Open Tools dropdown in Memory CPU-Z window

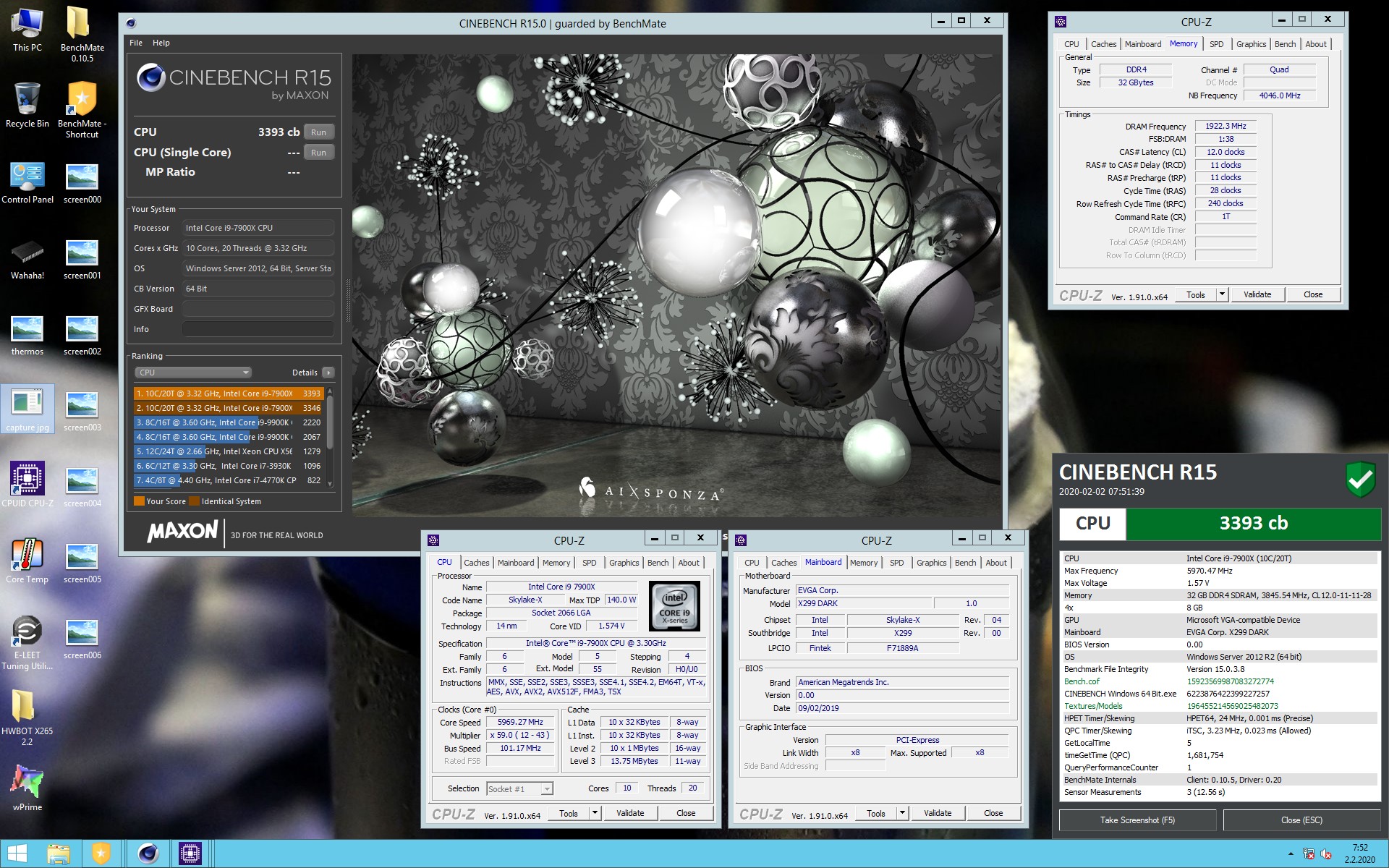tap(1223, 294)
